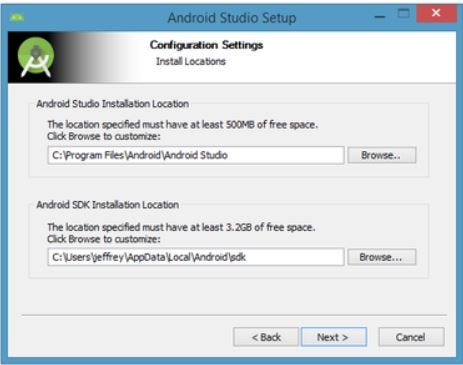The height and width of the screenshot is (365, 463).
Task: Click the Android SDK install path field
Action: [x=196, y=257]
